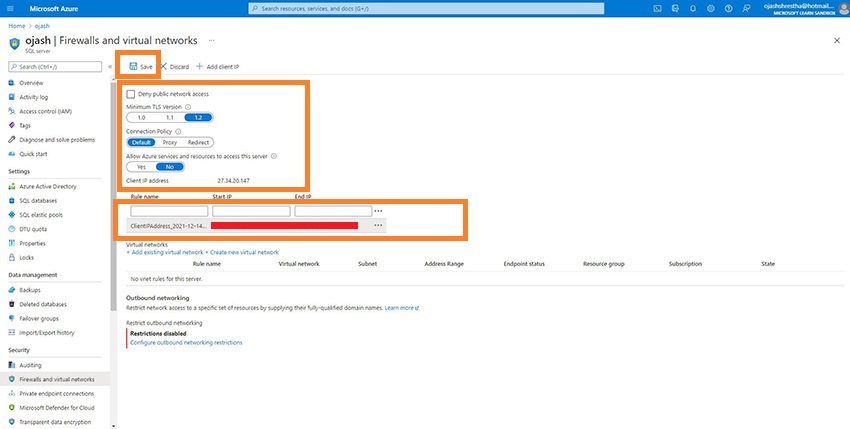Image resolution: width=850 pixels, height=429 pixels.
Task: Click the Save icon in the toolbar
Action: click(133, 67)
